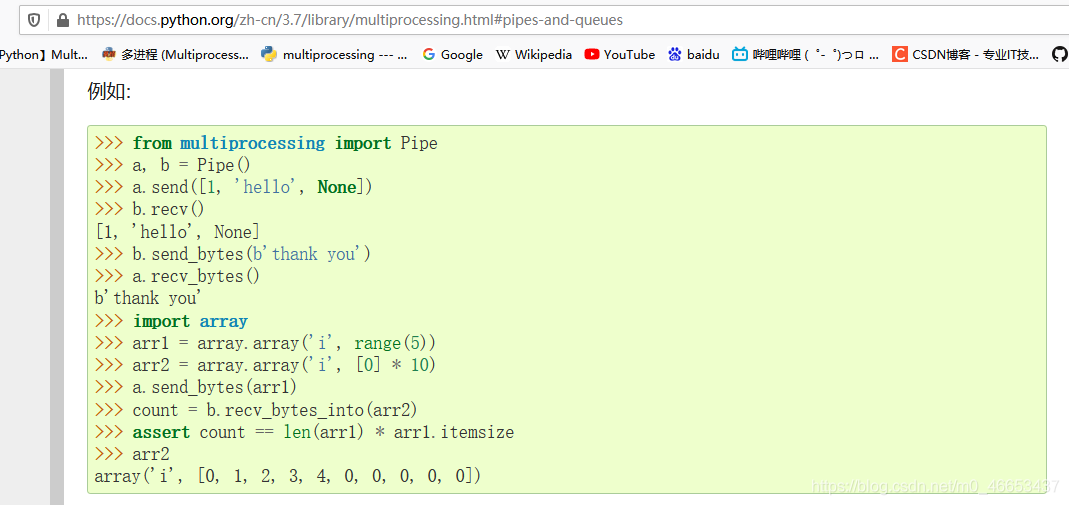Open the 多进程 (Multiprocess... bookmark
1069x505 pixels.
pyautogui.click(x=176, y=55)
